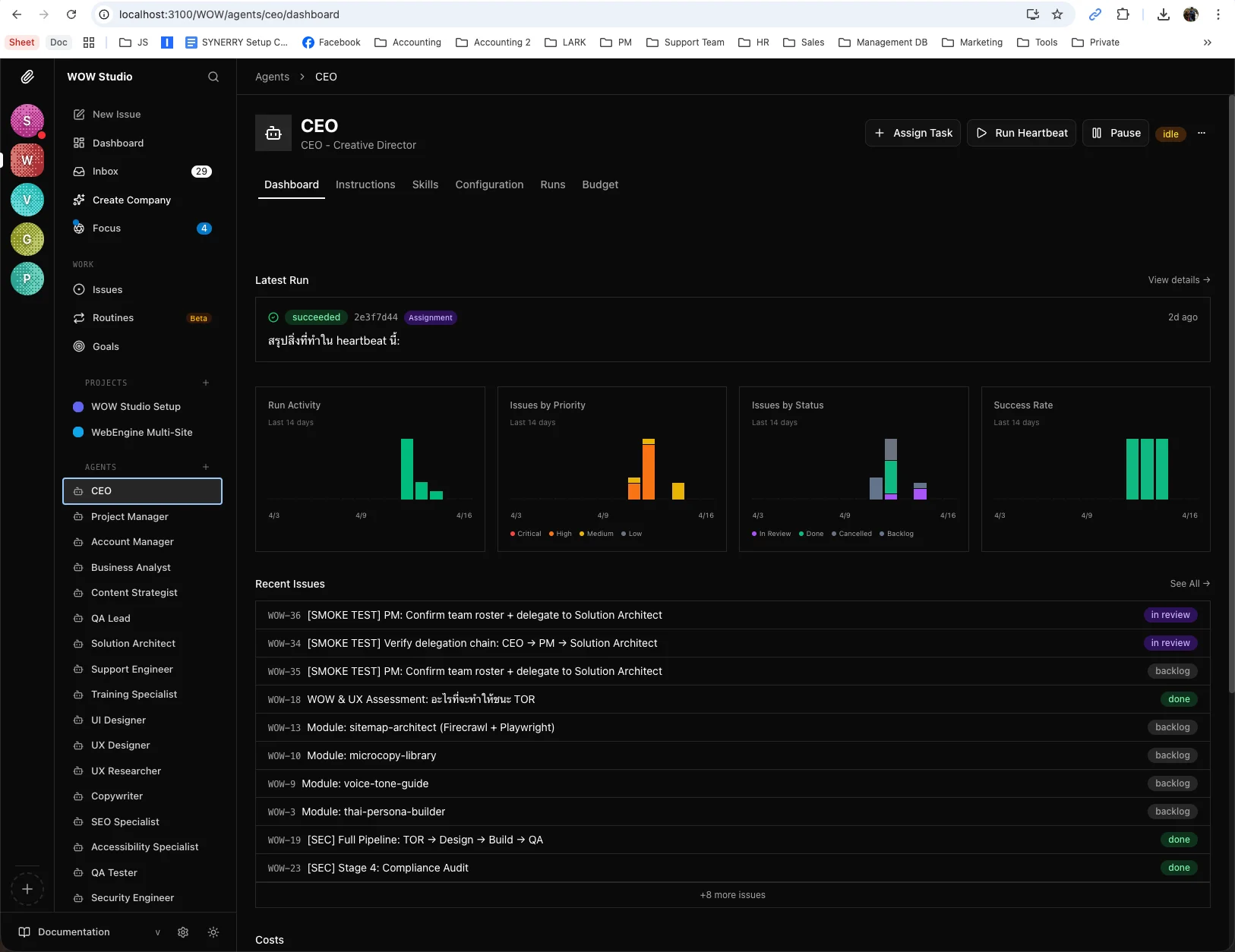Image resolution: width=1235 pixels, height=952 pixels.
Task: Toggle the theme with the brightness icon
Action: point(213,932)
